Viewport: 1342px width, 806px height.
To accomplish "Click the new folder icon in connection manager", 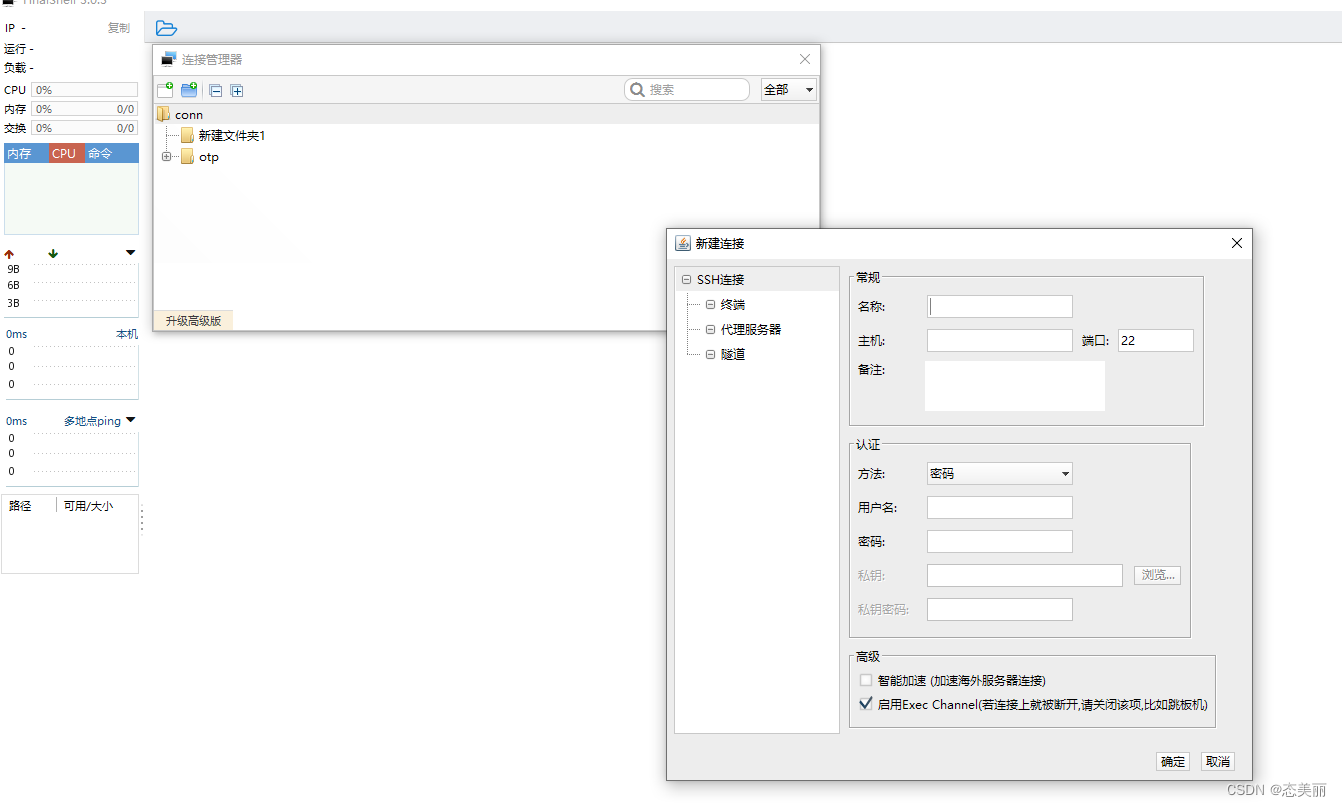I will [189, 90].
